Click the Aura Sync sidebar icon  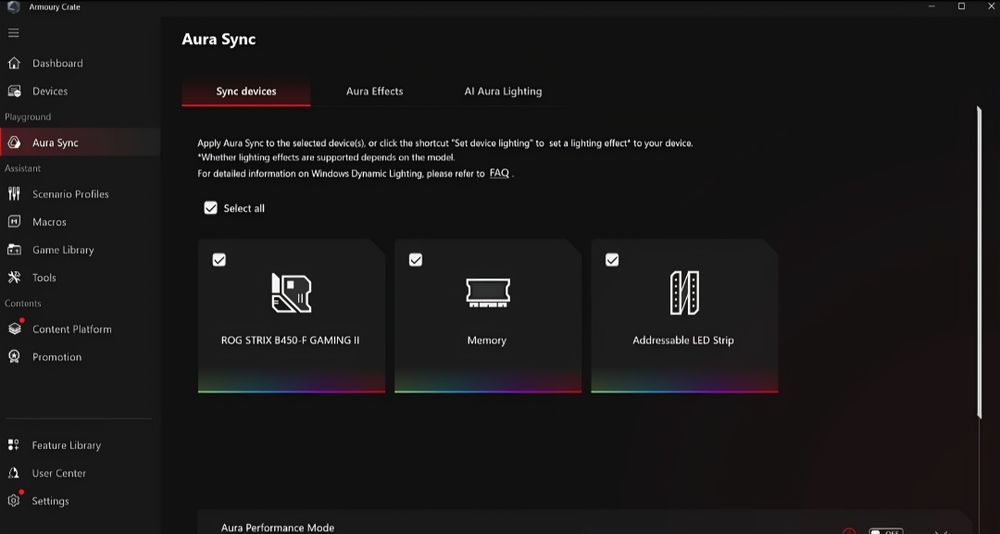tap(14, 143)
